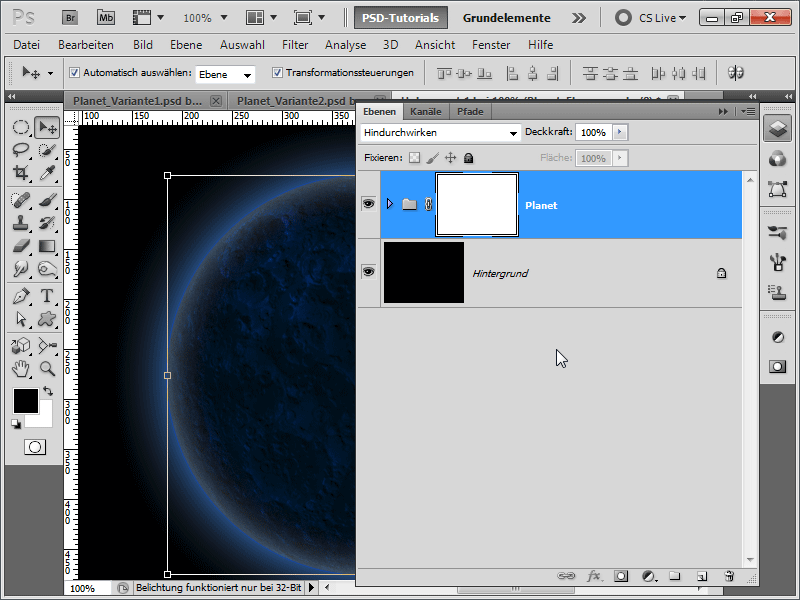Delete layer with trash icon

pyautogui.click(x=729, y=576)
